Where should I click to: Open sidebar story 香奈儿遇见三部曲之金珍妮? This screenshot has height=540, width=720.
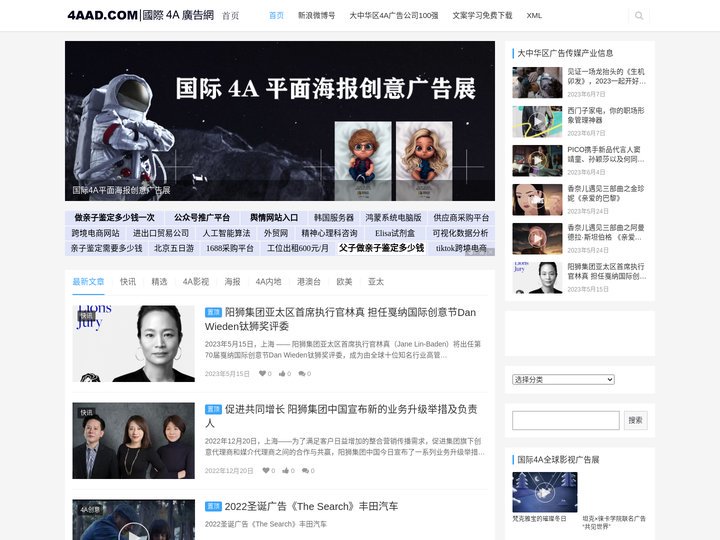[606, 193]
